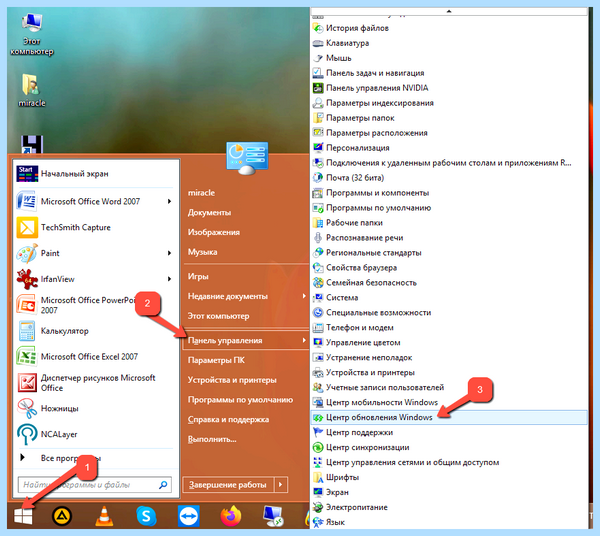Open Мышь control panel item

pos(449,58)
